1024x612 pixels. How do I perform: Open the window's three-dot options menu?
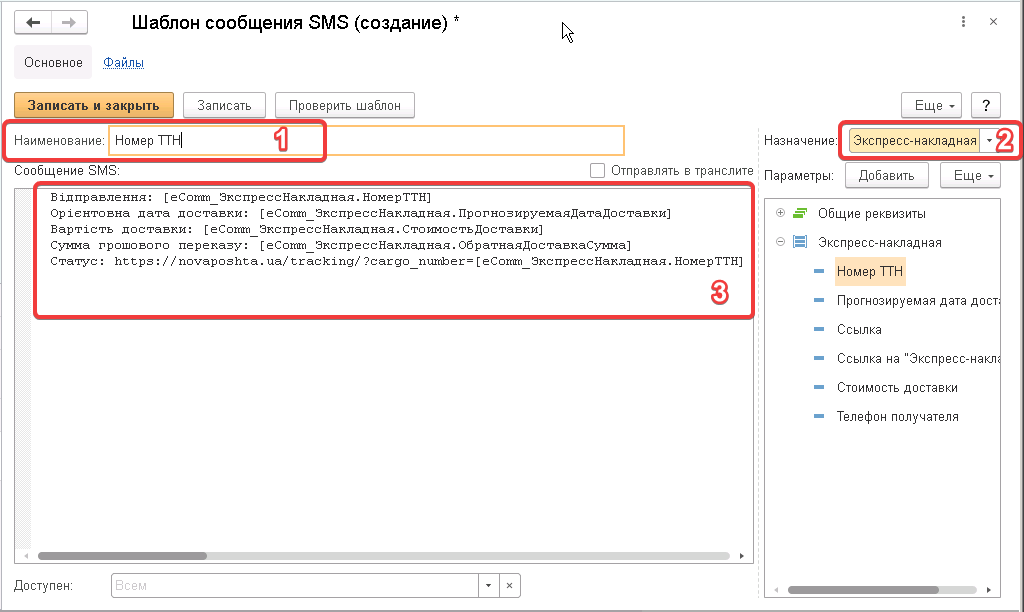click(x=963, y=21)
